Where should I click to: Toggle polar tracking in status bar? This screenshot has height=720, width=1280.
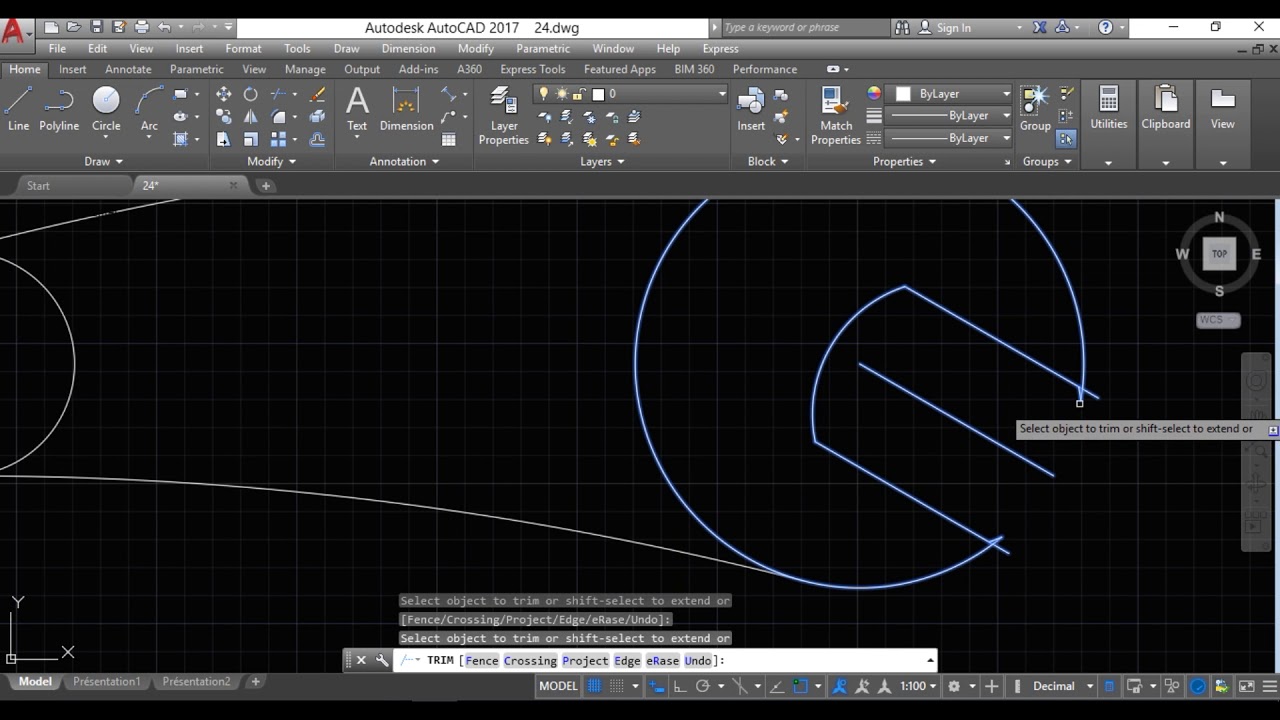pos(702,686)
